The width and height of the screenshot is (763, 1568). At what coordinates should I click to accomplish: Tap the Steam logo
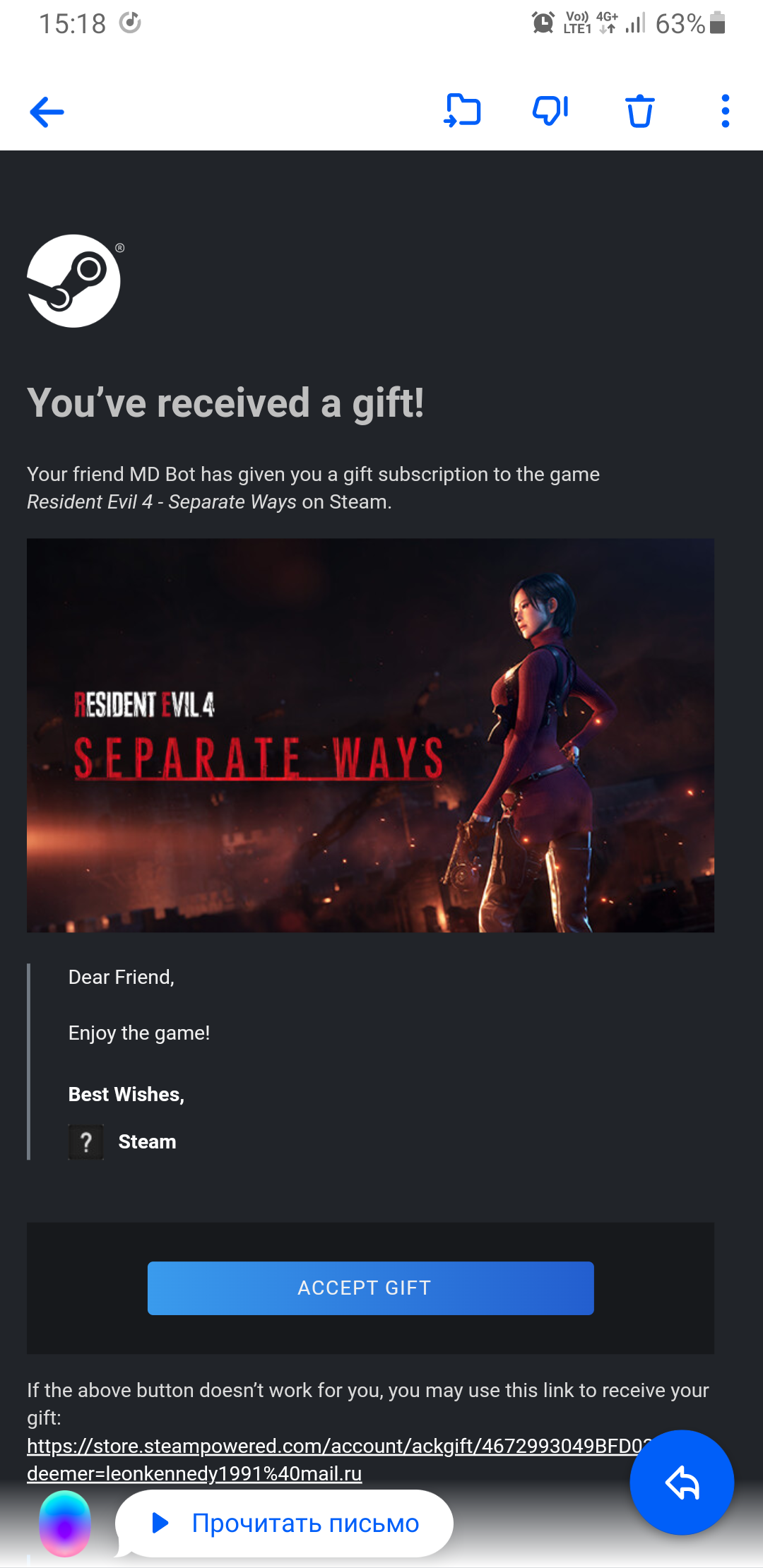(x=73, y=280)
